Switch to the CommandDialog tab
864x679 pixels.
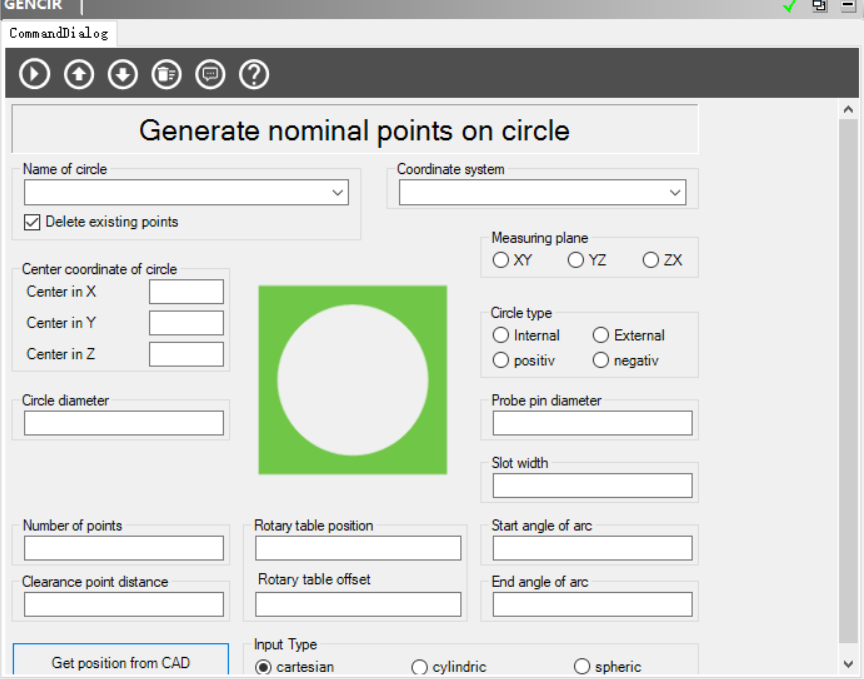pos(58,33)
